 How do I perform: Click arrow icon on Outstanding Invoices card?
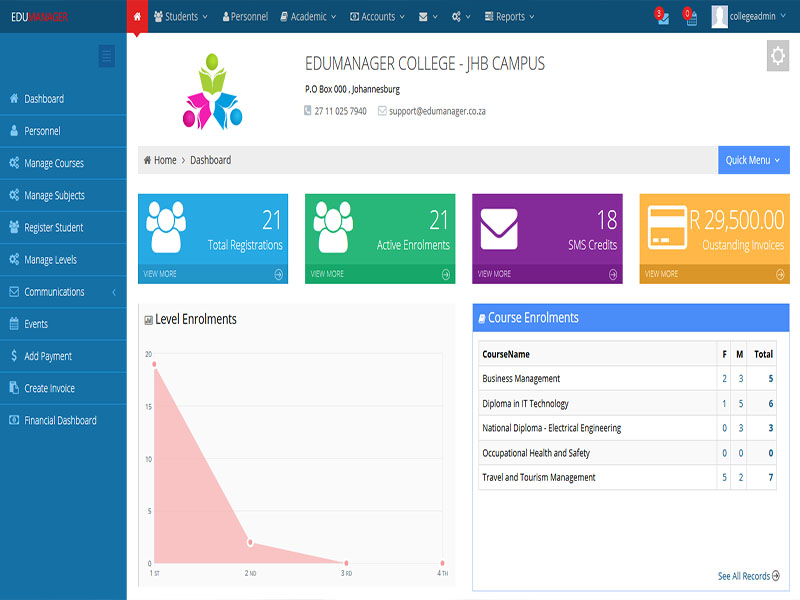(780, 274)
